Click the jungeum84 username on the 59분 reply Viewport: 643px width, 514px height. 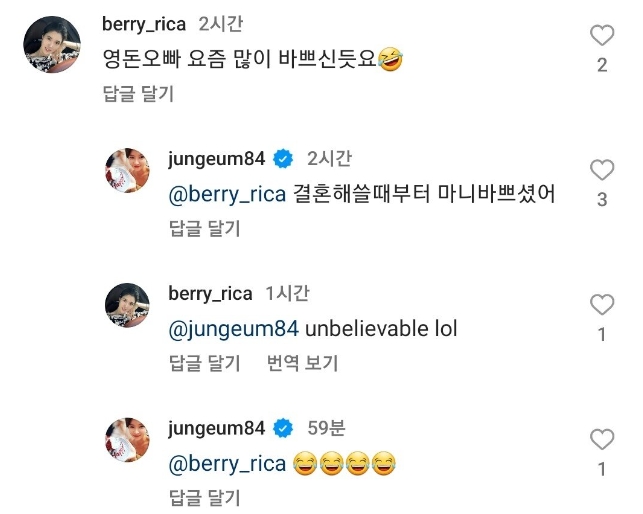pos(217,429)
